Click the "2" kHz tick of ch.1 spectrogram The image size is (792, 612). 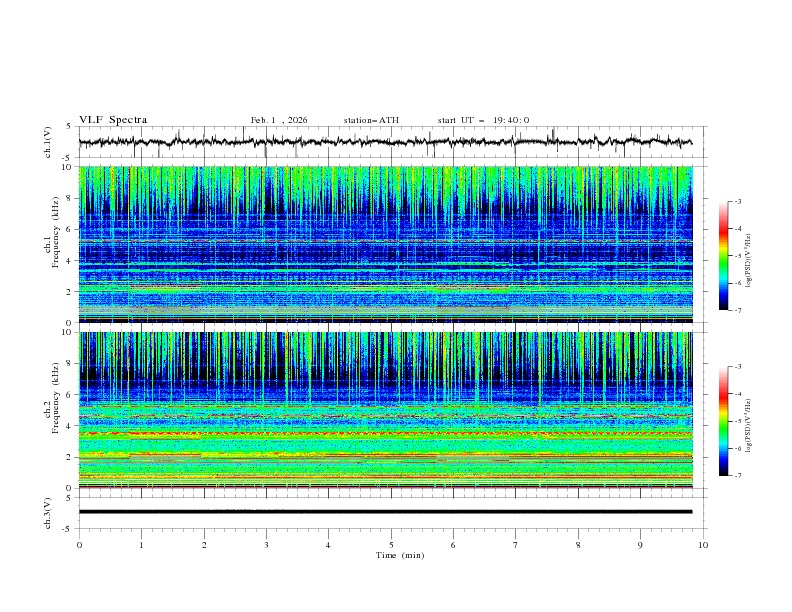tap(71, 291)
